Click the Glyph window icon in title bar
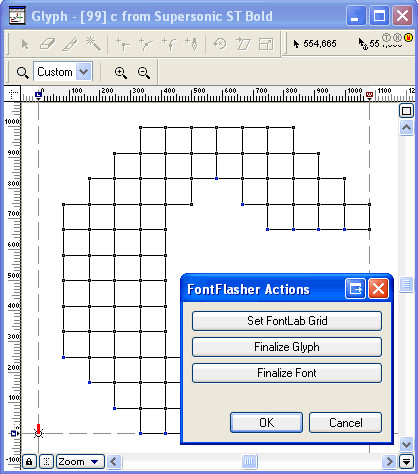Screen dimensions: 418x474 pos(17,15)
